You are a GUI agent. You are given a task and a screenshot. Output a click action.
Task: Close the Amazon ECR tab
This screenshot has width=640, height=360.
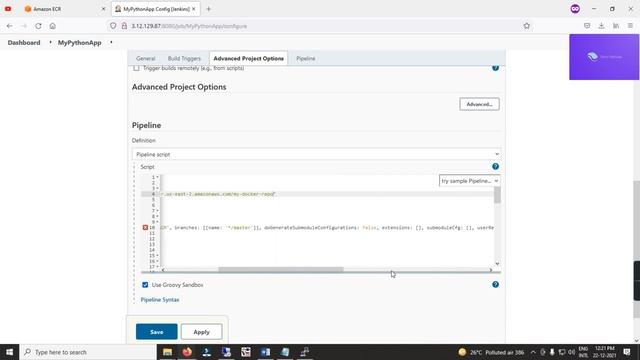point(103,9)
